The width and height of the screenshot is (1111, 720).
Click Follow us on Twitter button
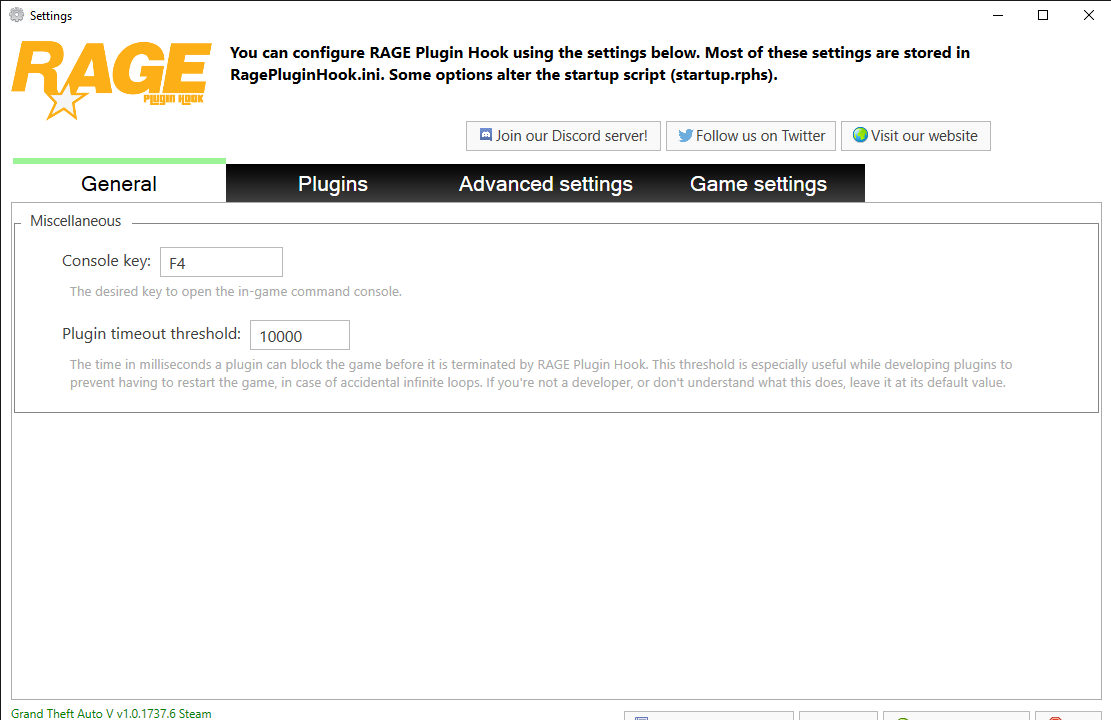coord(751,136)
